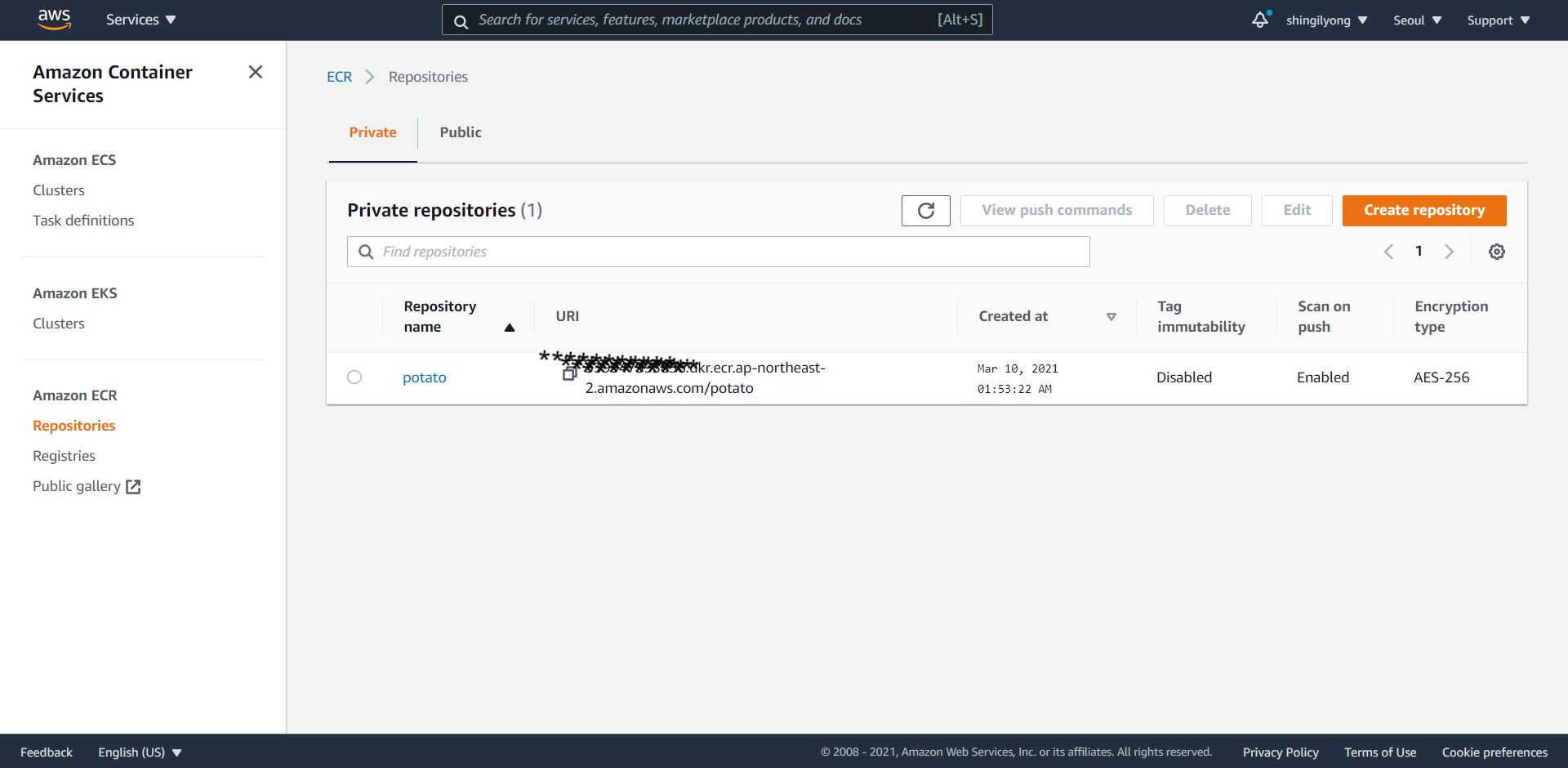Click the Disabled tag immutability cell
The height and width of the screenshot is (768, 1568).
coord(1184,377)
